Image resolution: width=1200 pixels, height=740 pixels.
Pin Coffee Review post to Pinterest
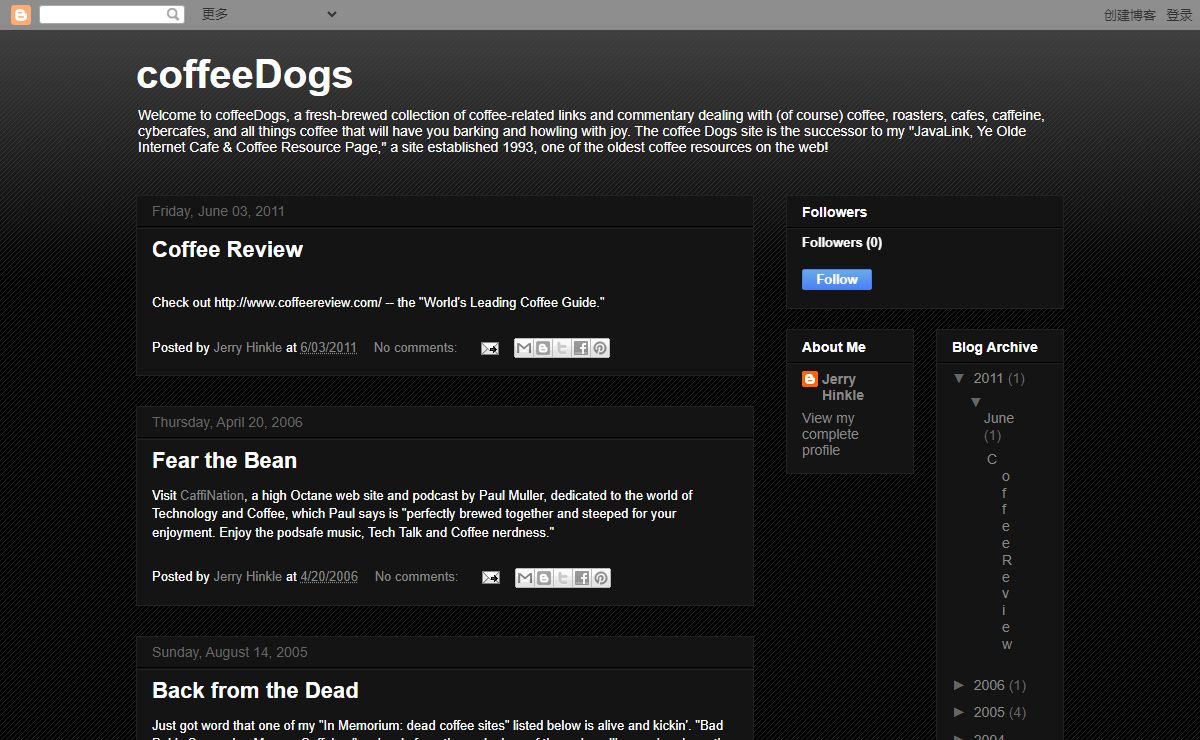coord(600,348)
